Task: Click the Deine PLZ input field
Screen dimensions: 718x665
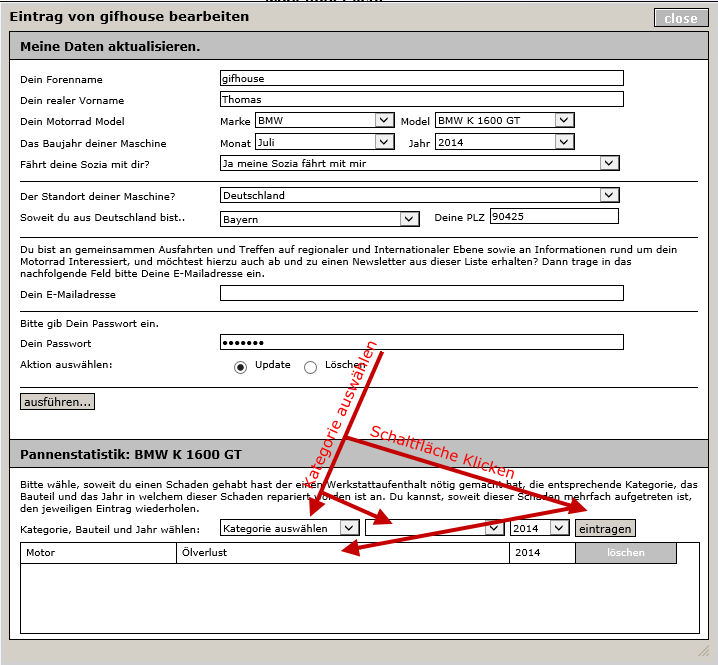Action: [554, 216]
